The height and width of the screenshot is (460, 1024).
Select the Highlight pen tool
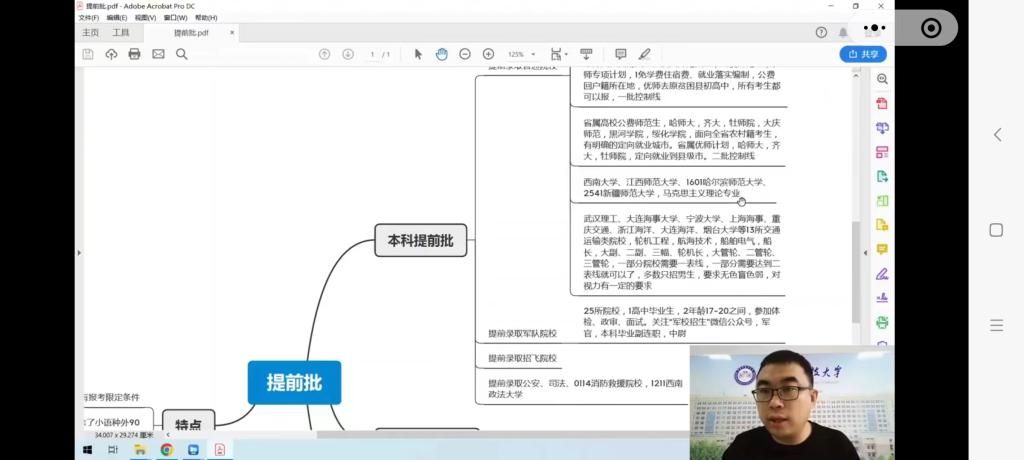(645, 54)
